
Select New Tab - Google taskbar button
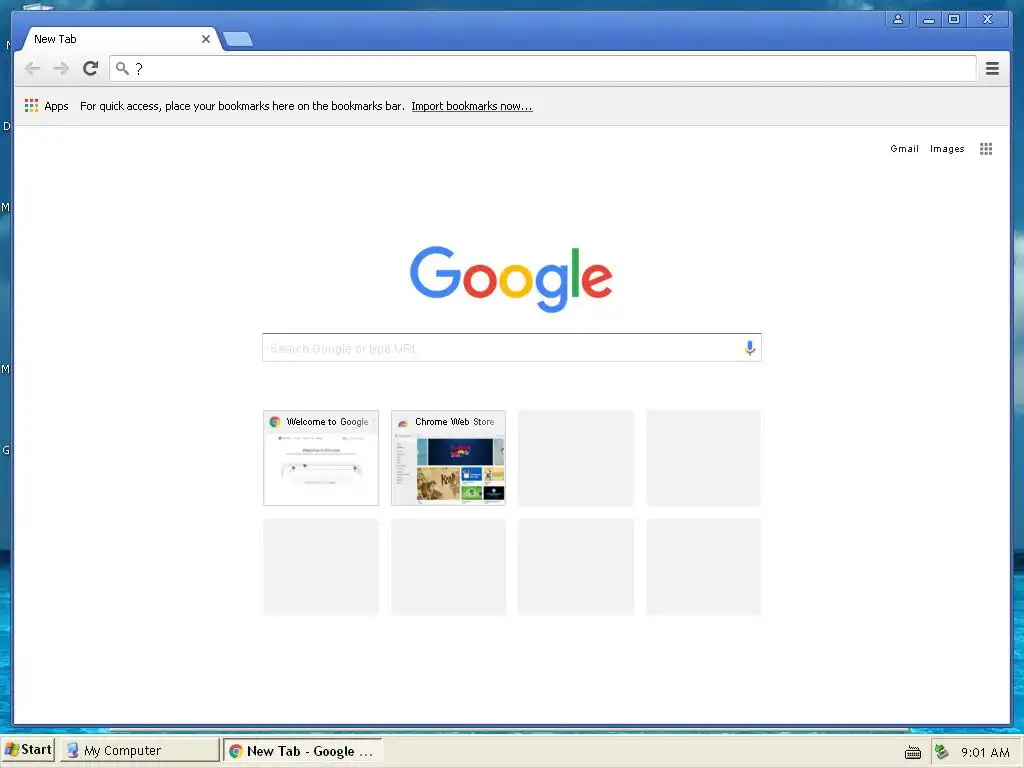(303, 751)
